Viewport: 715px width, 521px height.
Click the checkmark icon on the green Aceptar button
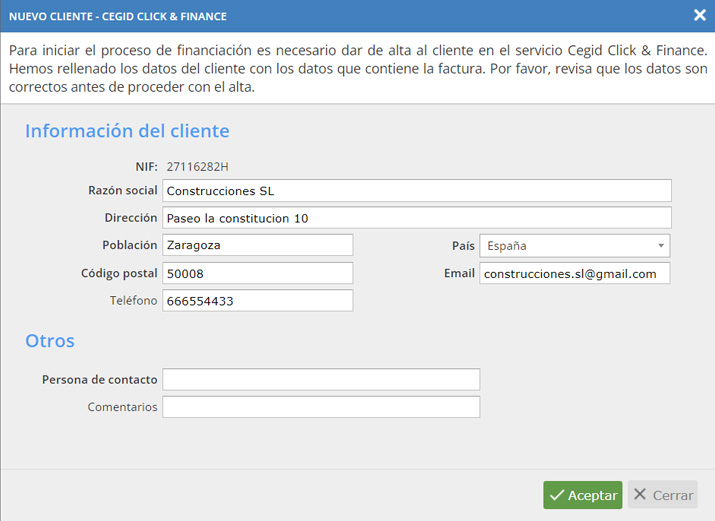point(557,495)
